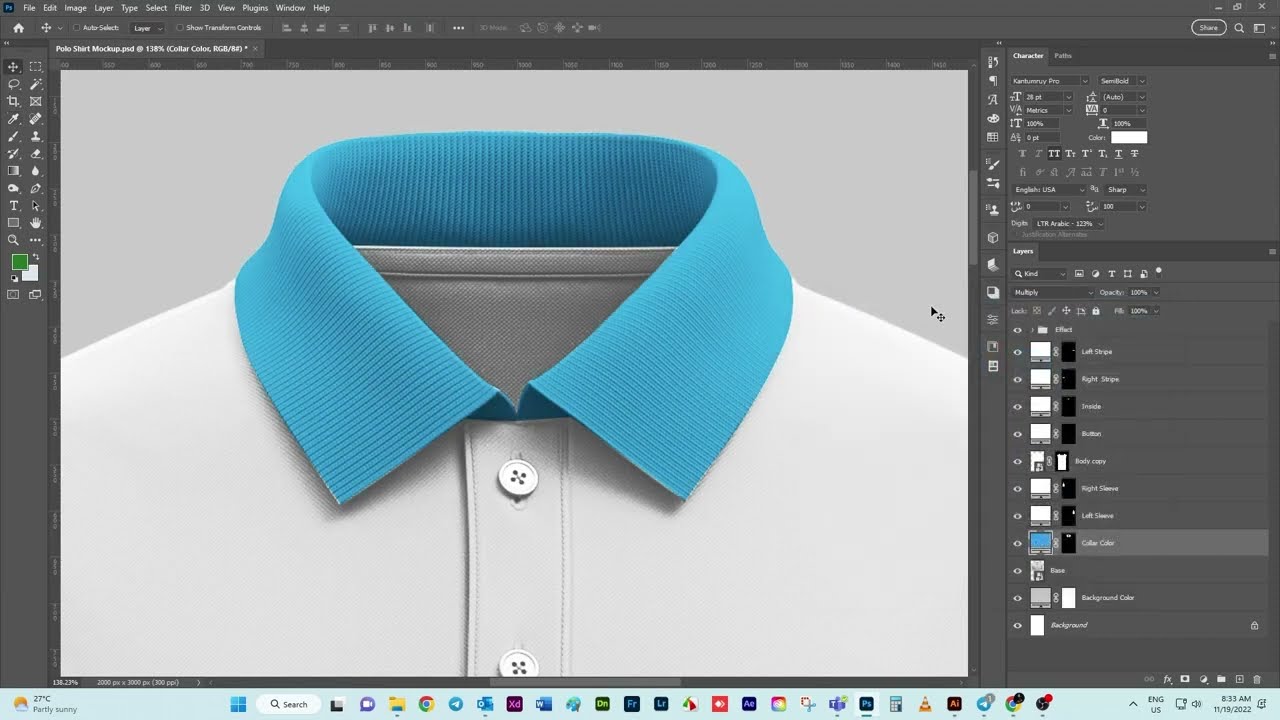The height and width of the screenshot is (720, 1280).
Task: Create new adjustment layer
Action: [x=1203, y=680]
